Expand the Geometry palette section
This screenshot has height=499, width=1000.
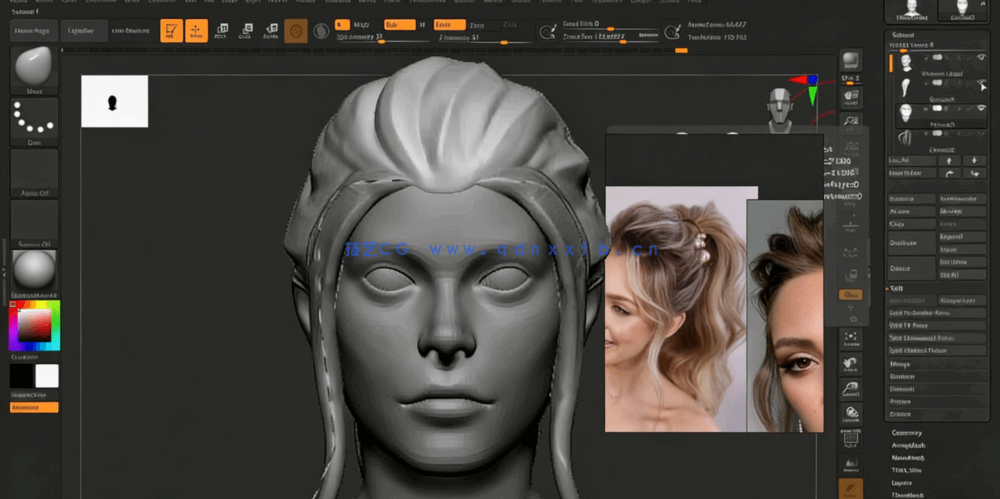(908, 433)
